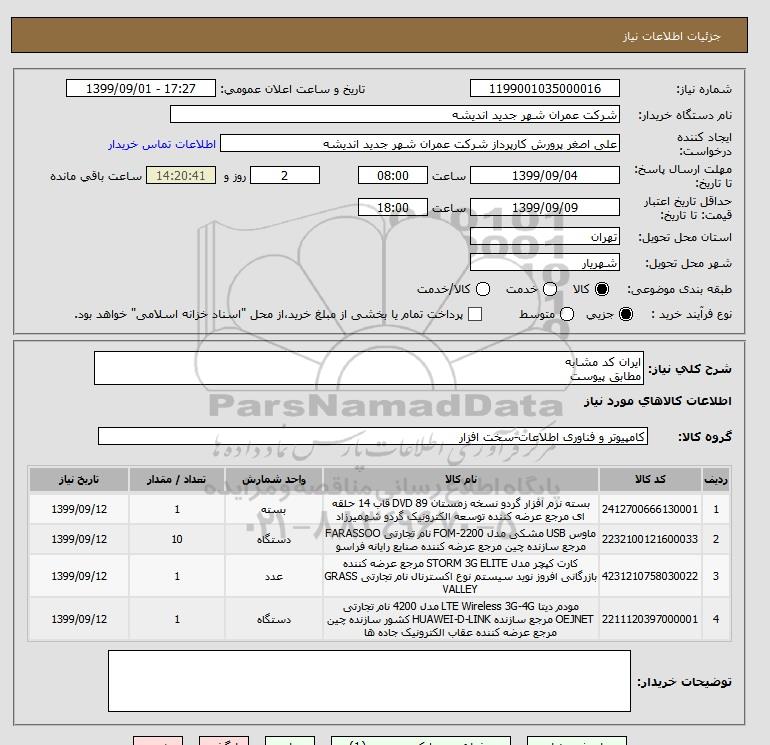
Task: Click the 1399/09/12 date in row 1
Action: (x=79, y=509)
